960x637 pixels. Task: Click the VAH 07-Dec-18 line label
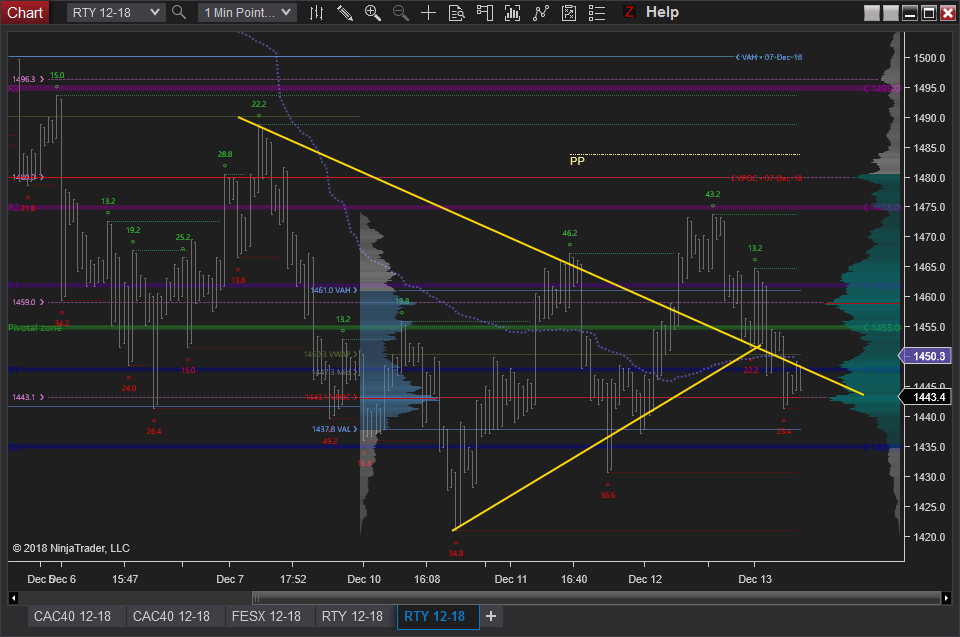[x=769, y=57]
